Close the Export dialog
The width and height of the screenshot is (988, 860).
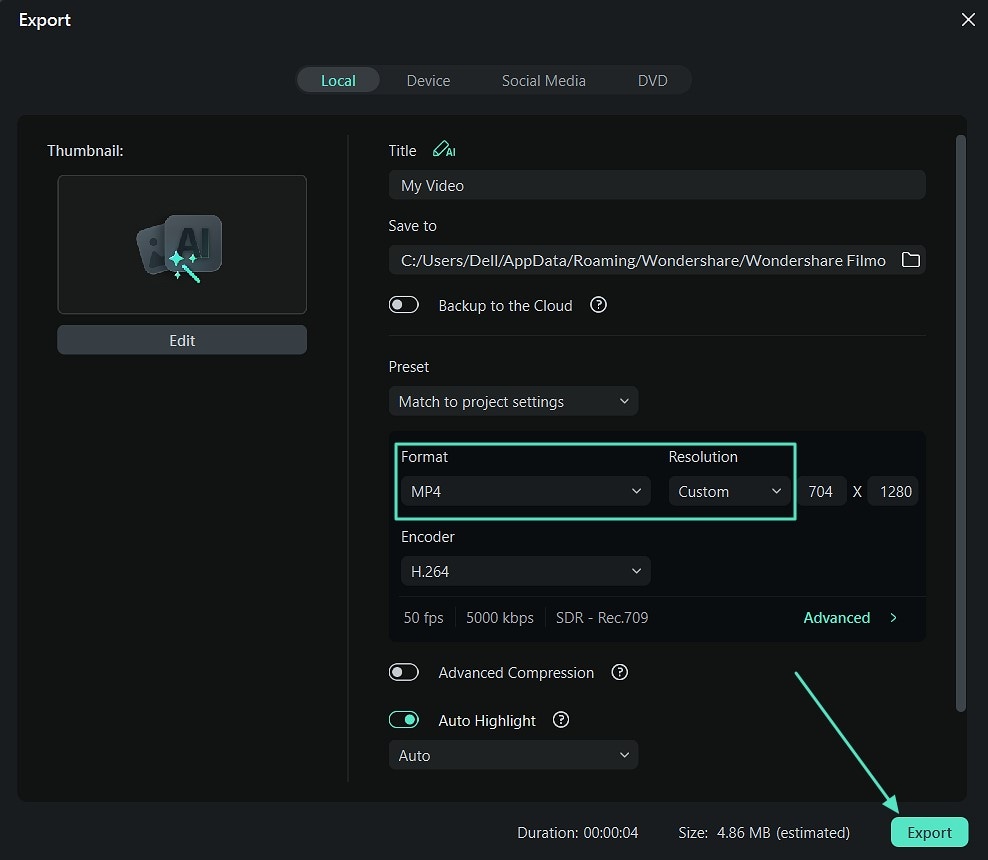[967, 20]
